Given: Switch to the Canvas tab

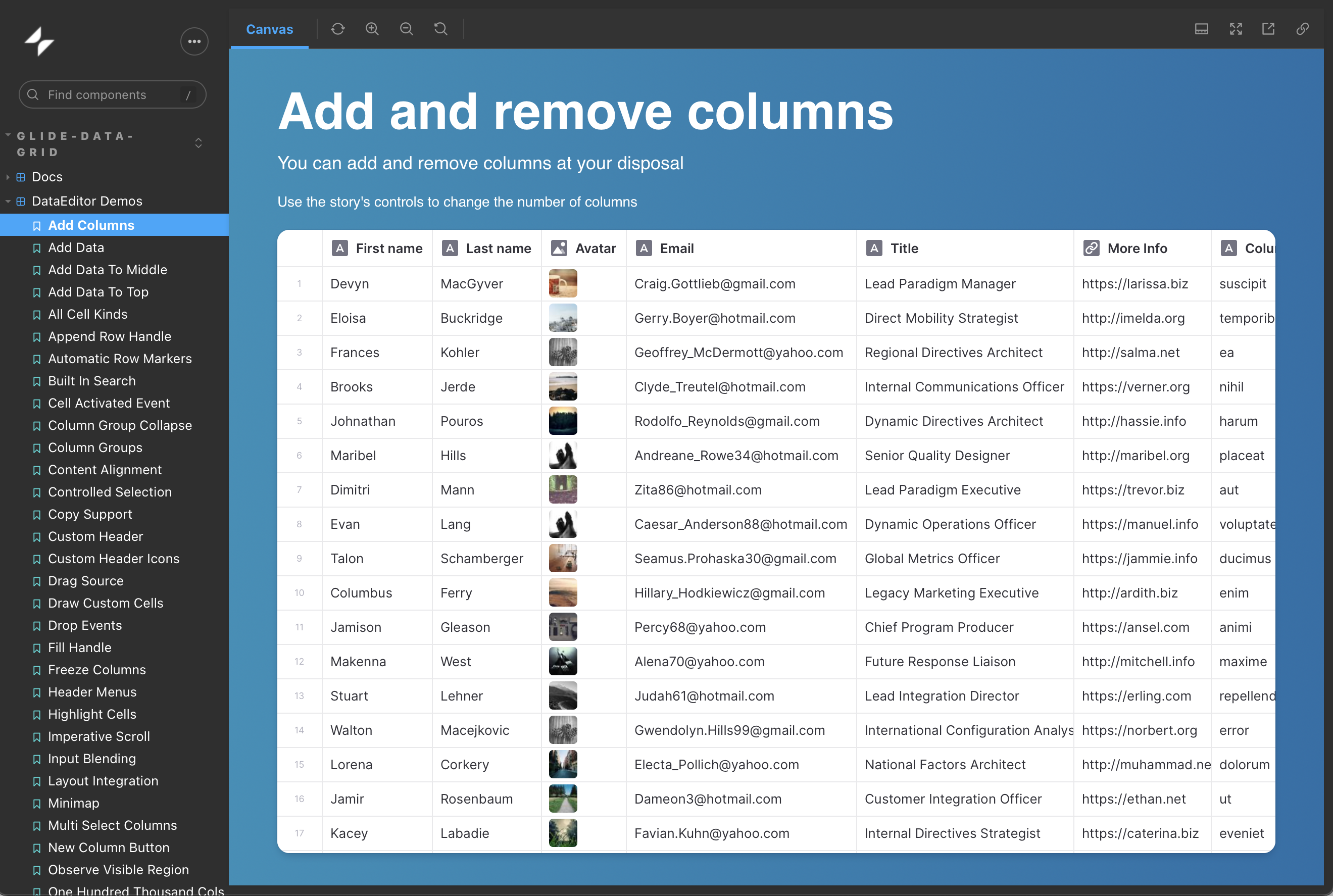Looking at the screenshot, I should click(269, 29).
